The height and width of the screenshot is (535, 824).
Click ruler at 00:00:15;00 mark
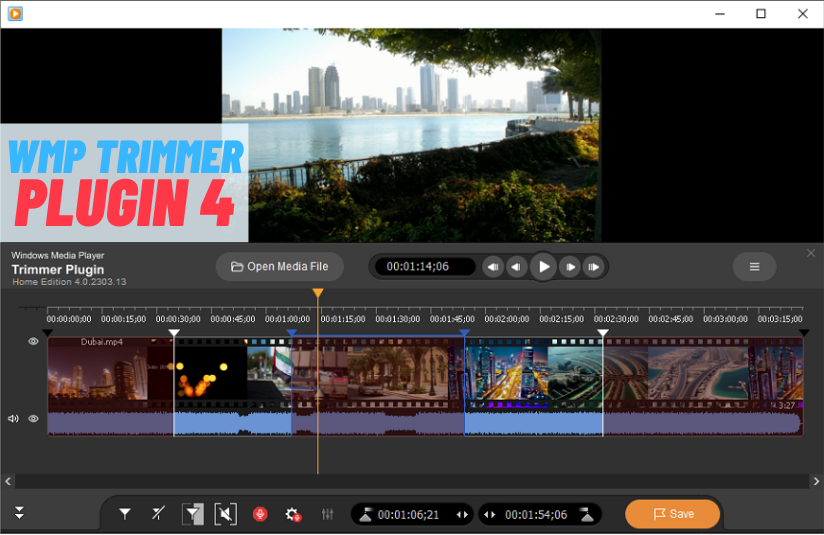tap(123, 318)
